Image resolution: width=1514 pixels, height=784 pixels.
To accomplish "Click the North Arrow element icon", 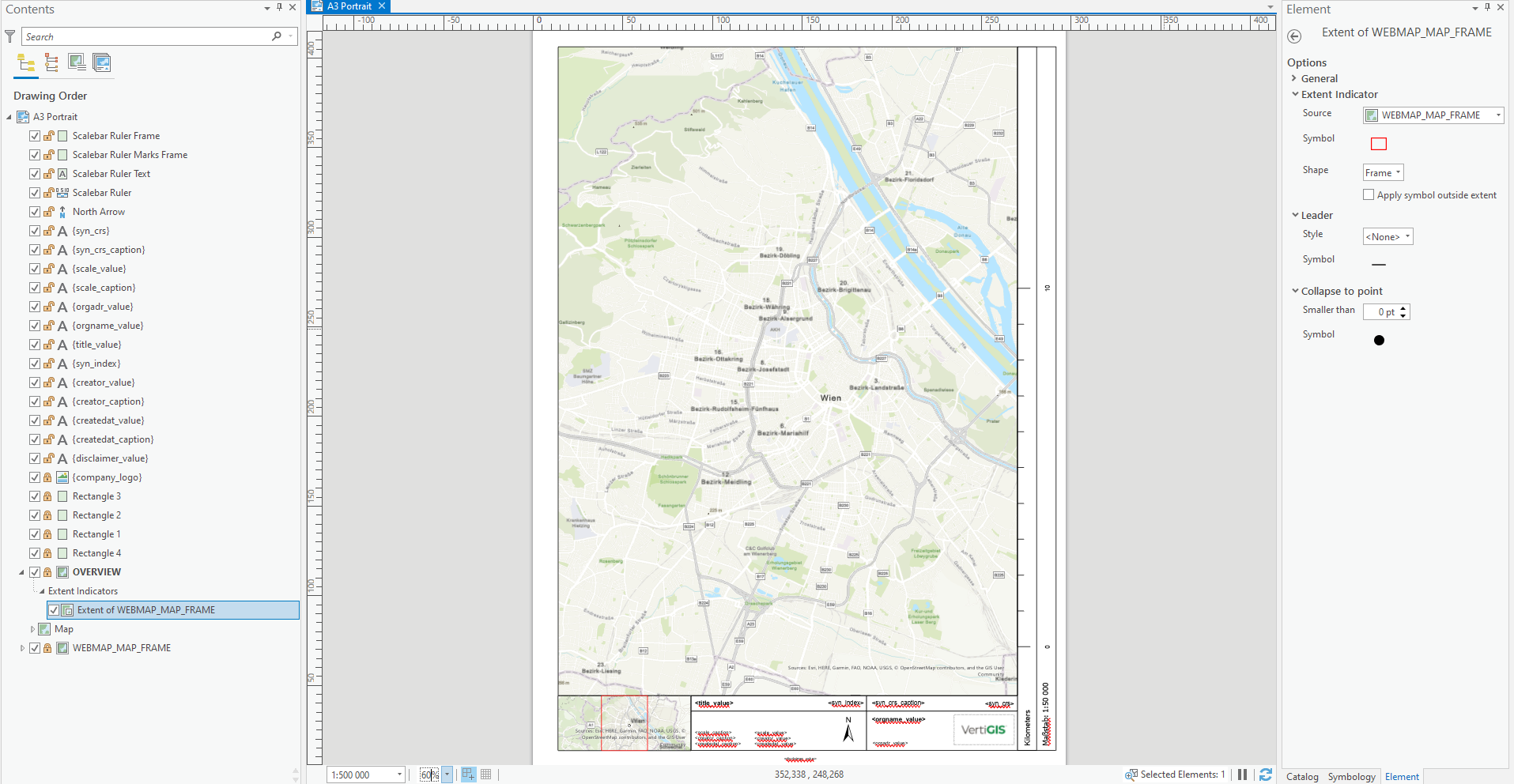I will 62,211.
